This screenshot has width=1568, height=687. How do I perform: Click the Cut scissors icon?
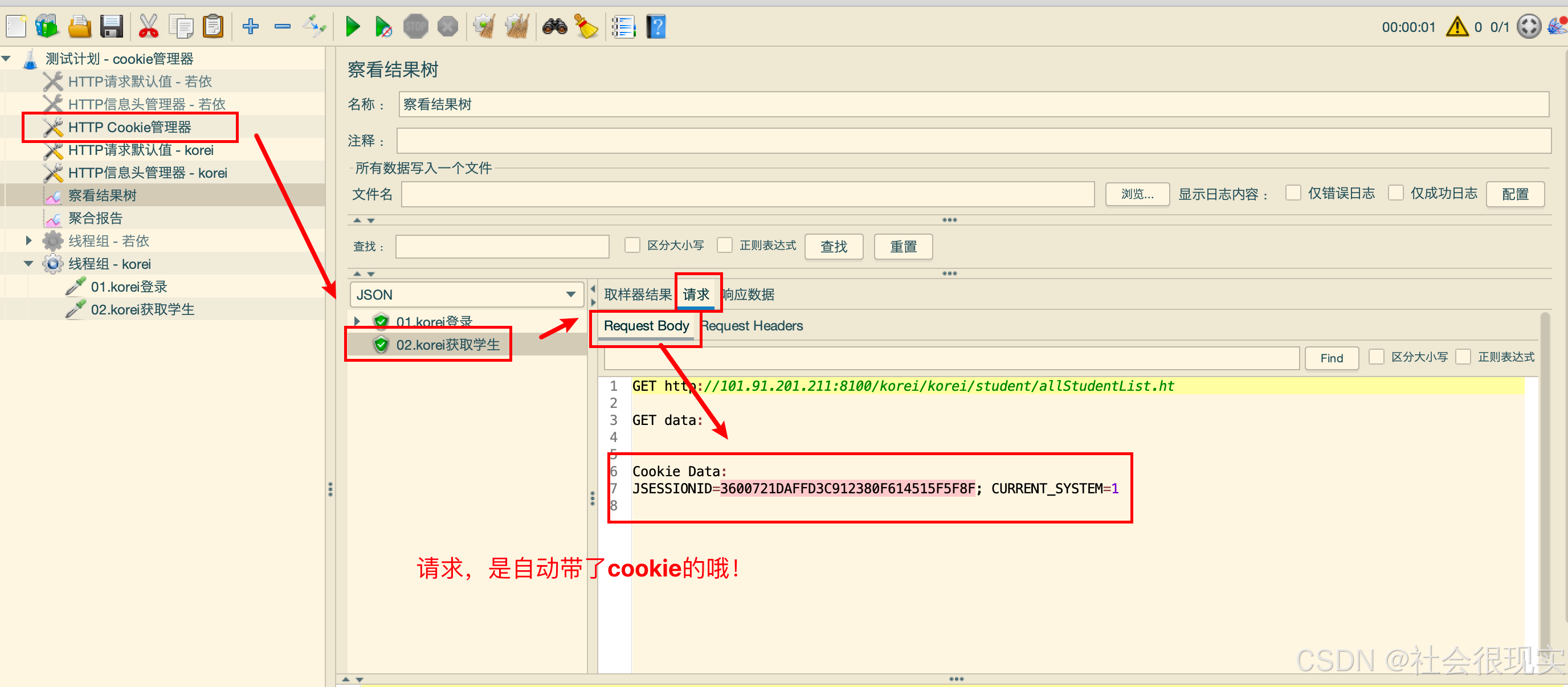[x=149, y=27]
